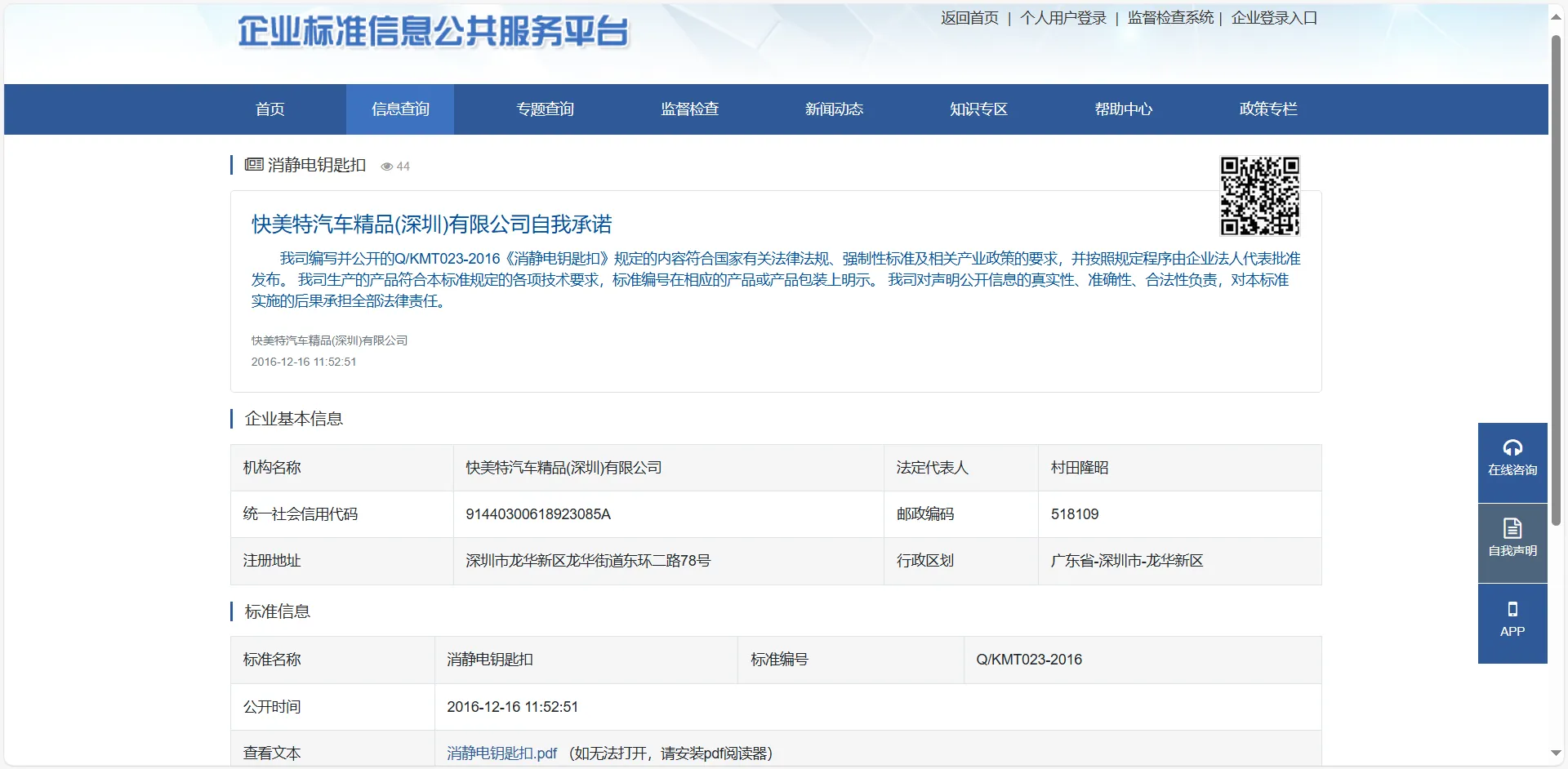Switch to 新闻动态 section

coord(834,109)
